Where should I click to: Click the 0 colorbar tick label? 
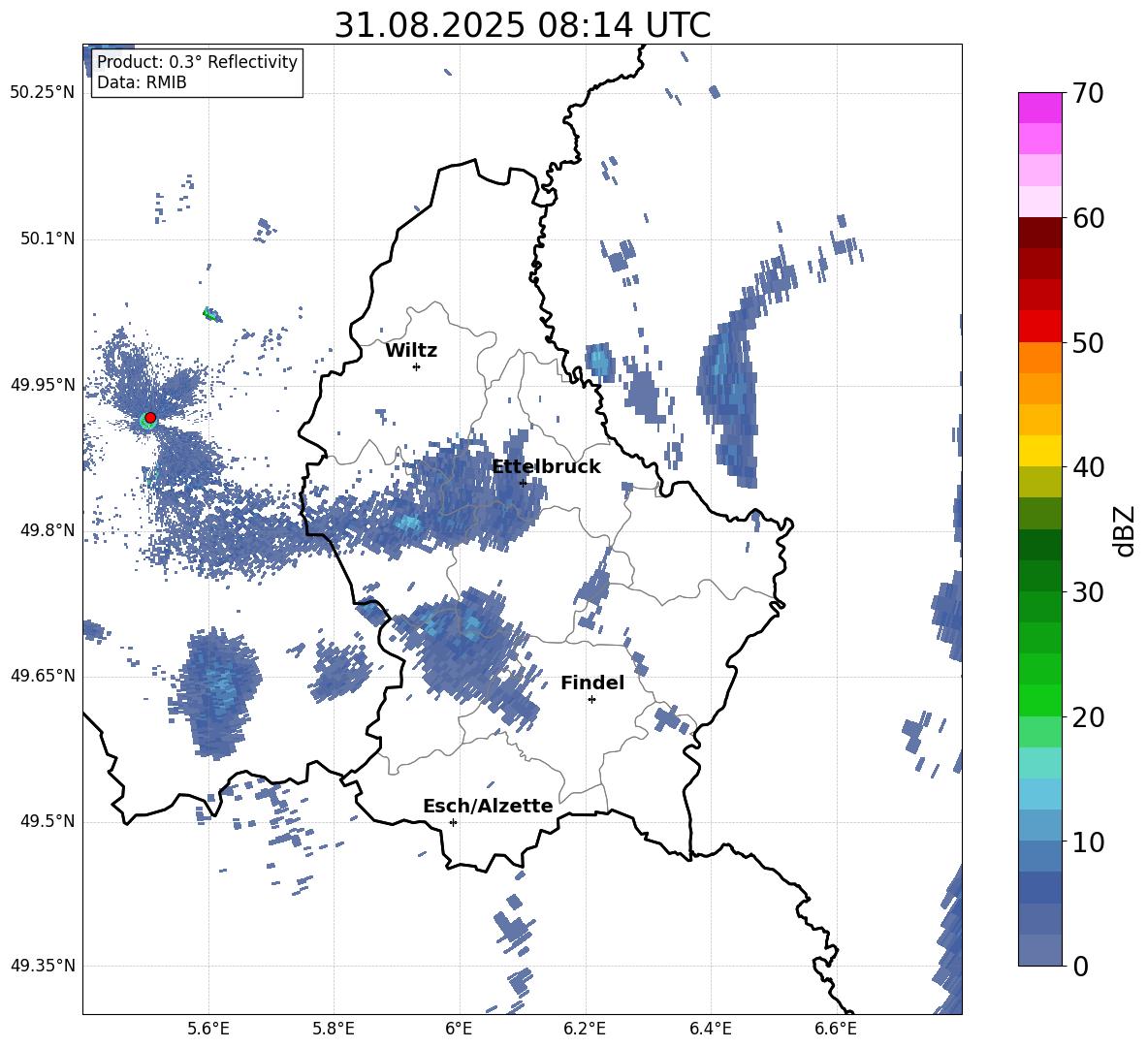1080,966
